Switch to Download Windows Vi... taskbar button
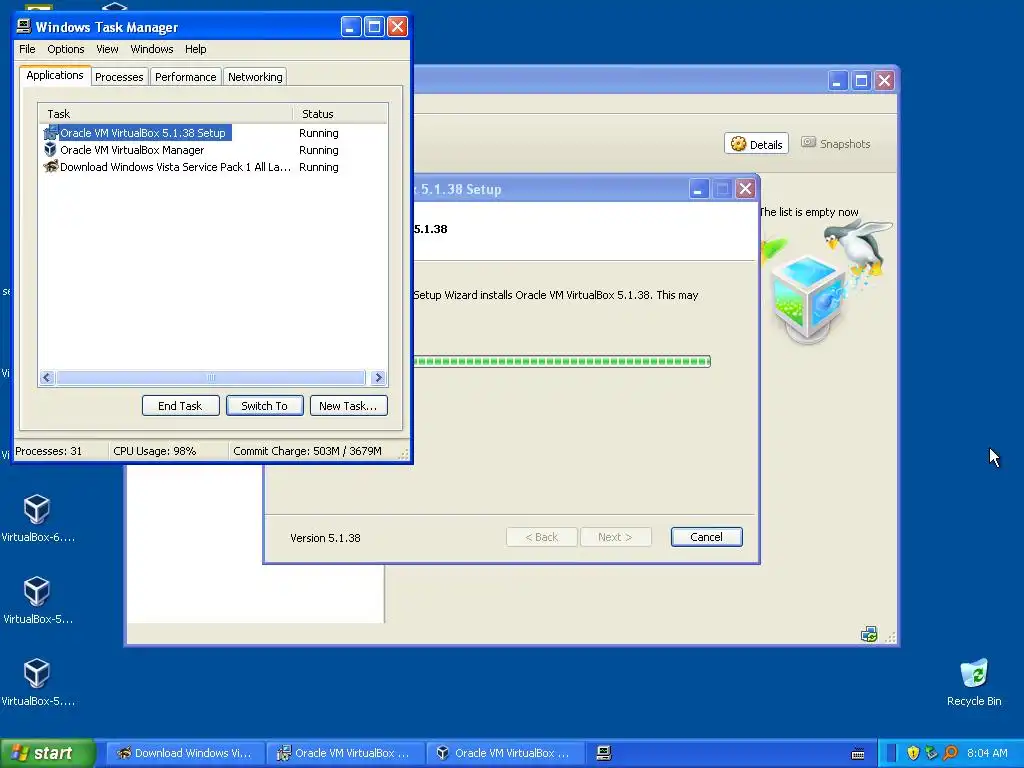Screen dimensions: 1024x768 pyautogui.click(x=185, y=753)
